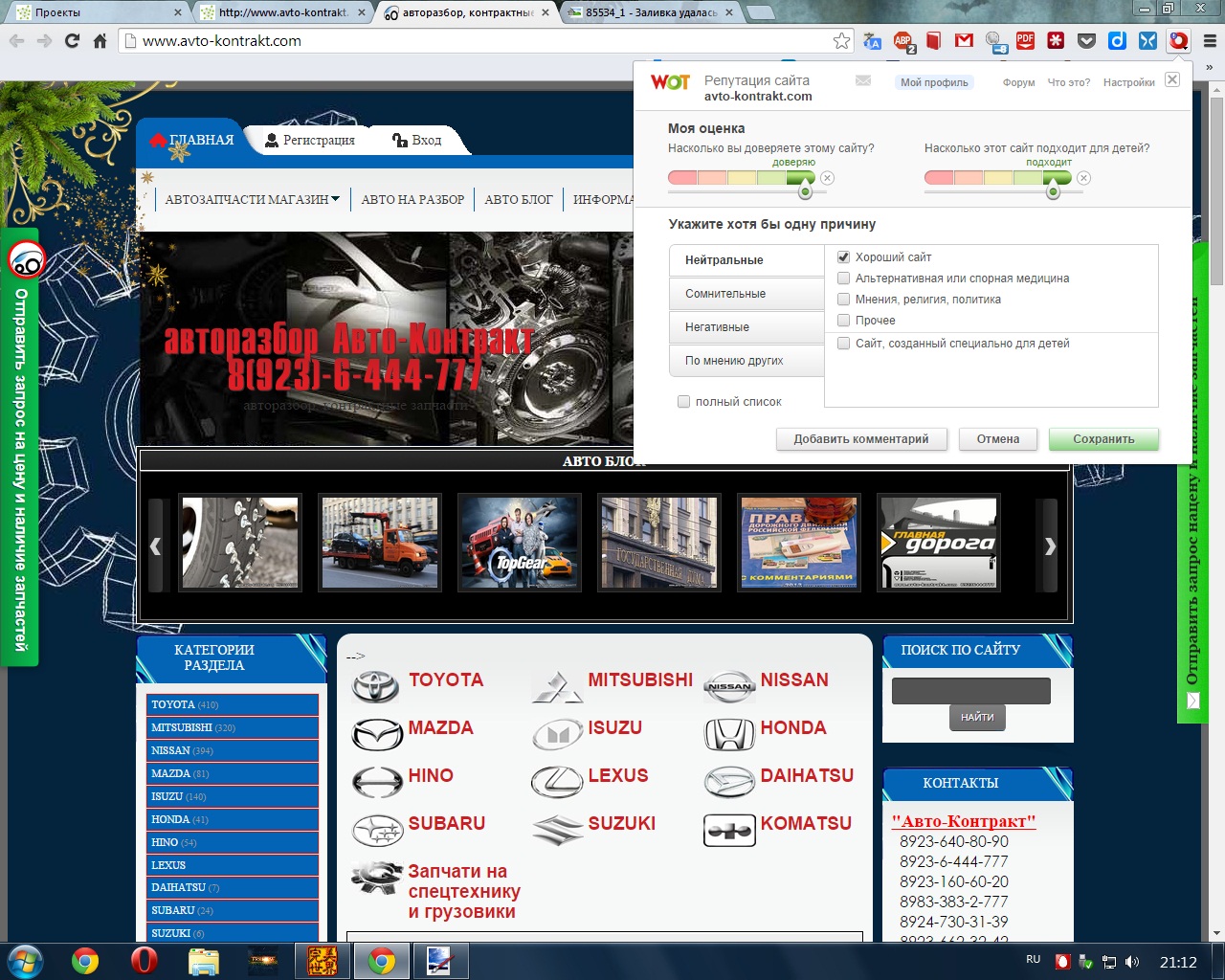Uncheck the 'Хороший сайт' checkbox
Image resolution: width=1225 pixels, height=980 pixels.
click(x=843, y=257)
